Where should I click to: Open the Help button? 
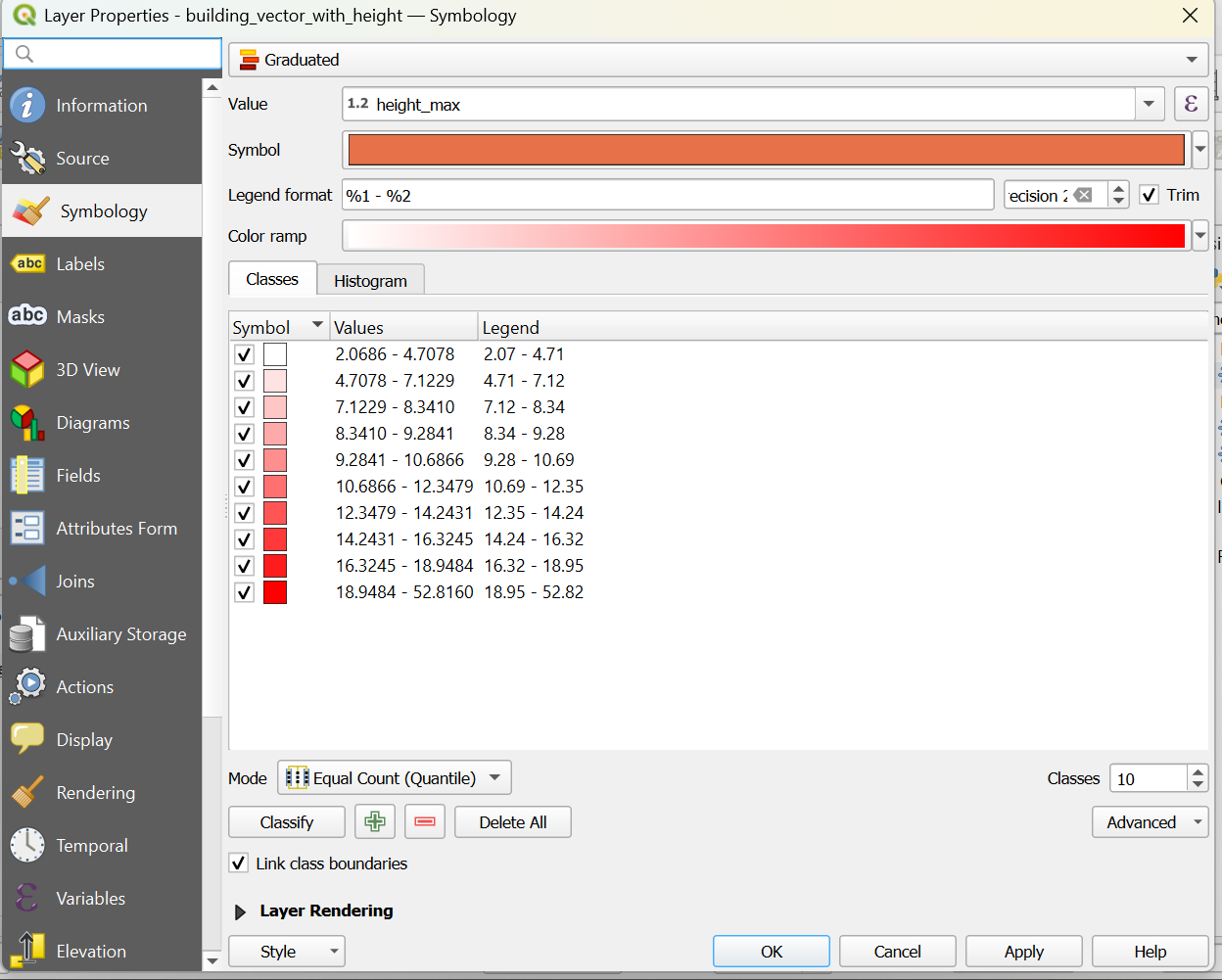[x=1151, y=952]
